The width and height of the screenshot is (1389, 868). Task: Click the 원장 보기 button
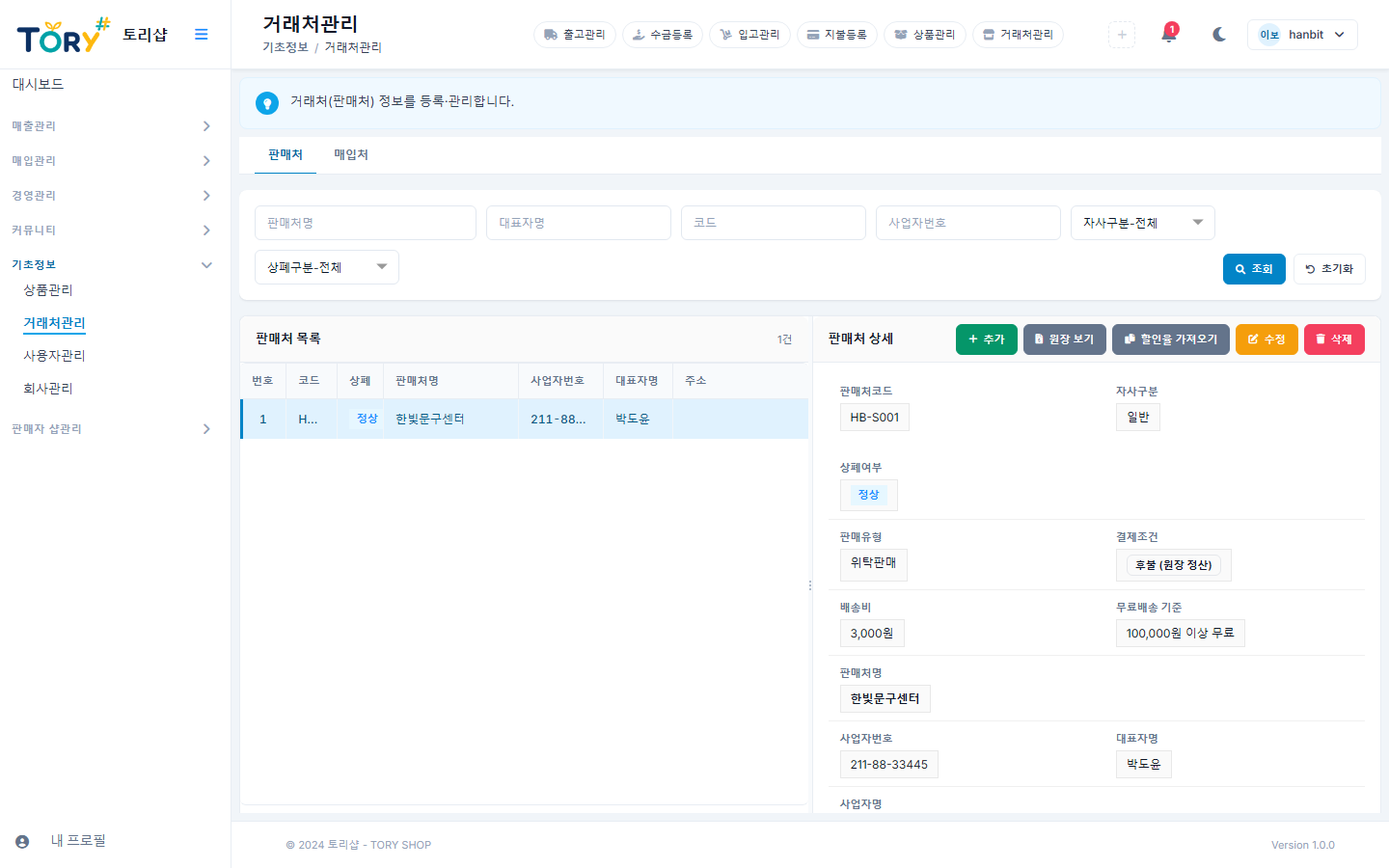(x=1065, y=339)
